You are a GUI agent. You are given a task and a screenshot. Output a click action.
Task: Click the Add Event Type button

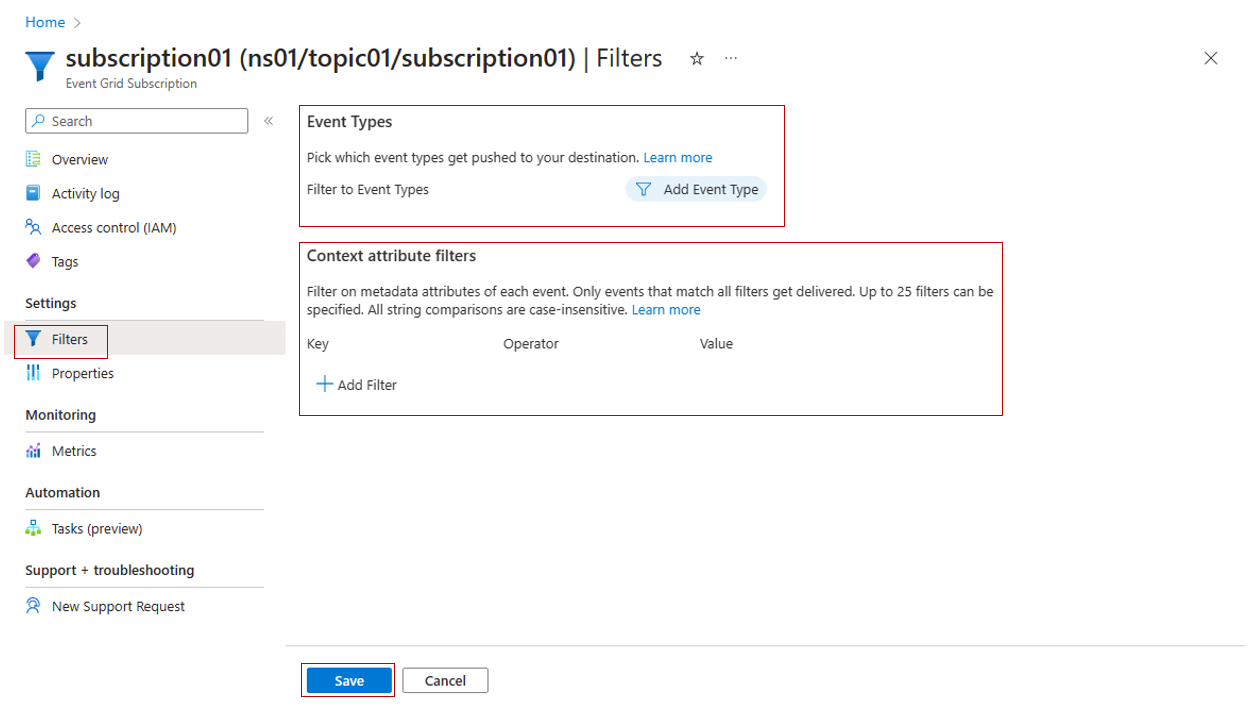[697, 189]
